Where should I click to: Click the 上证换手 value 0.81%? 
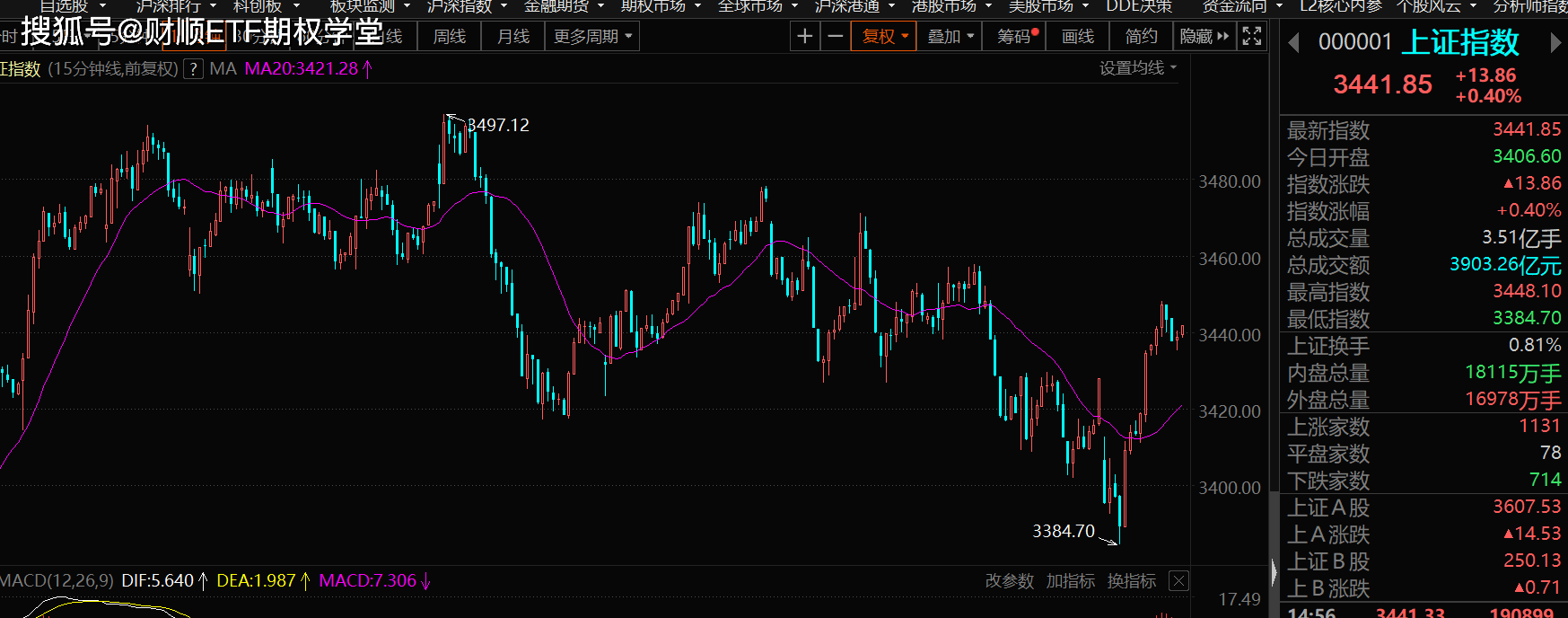[1535, 345]
